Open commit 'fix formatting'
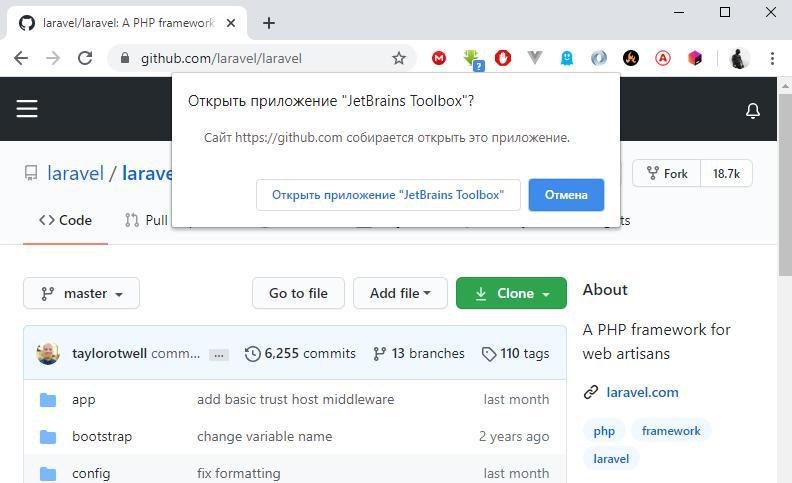 point(238,473)
